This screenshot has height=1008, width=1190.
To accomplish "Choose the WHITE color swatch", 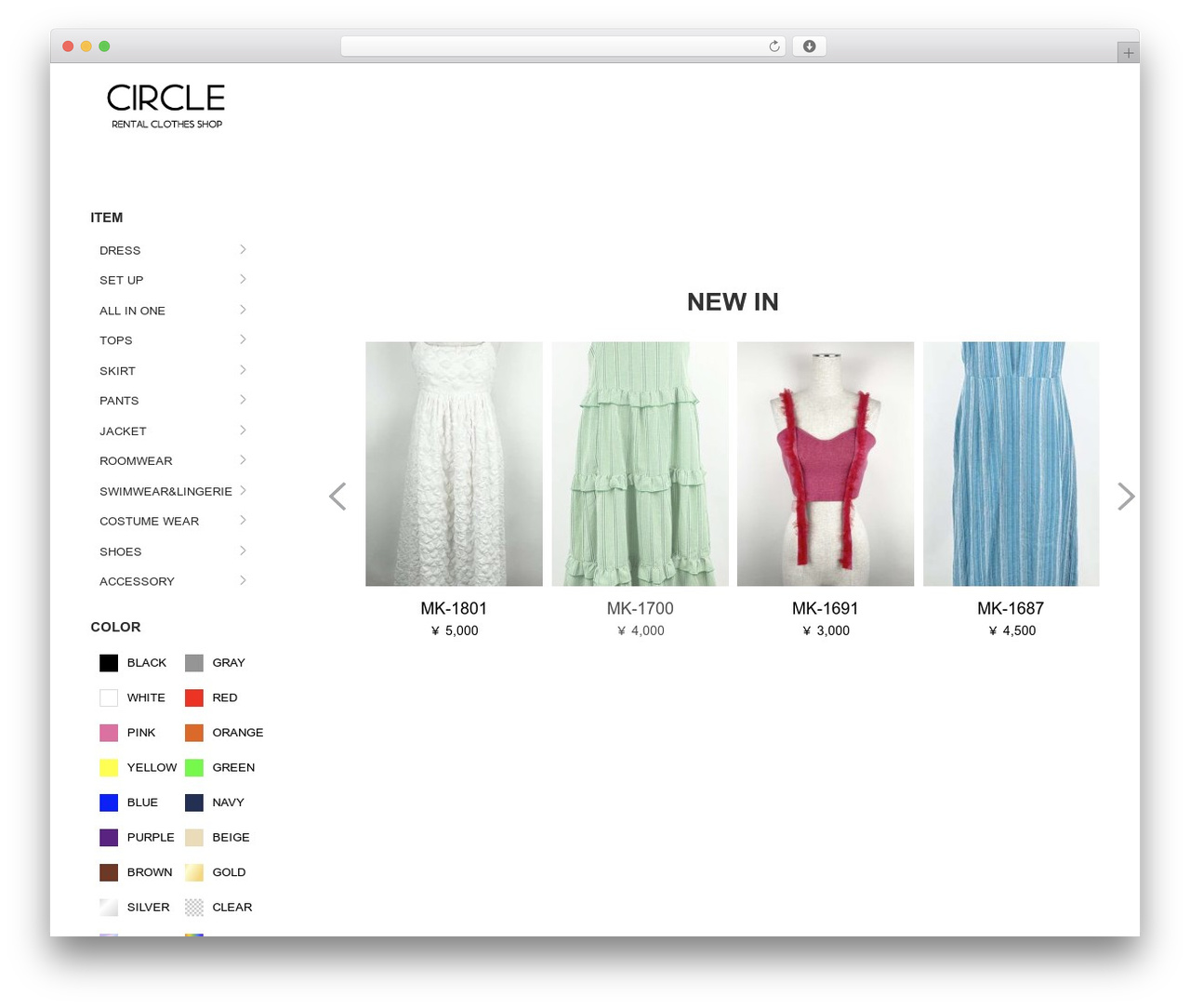I will click(x=109, y=697).
